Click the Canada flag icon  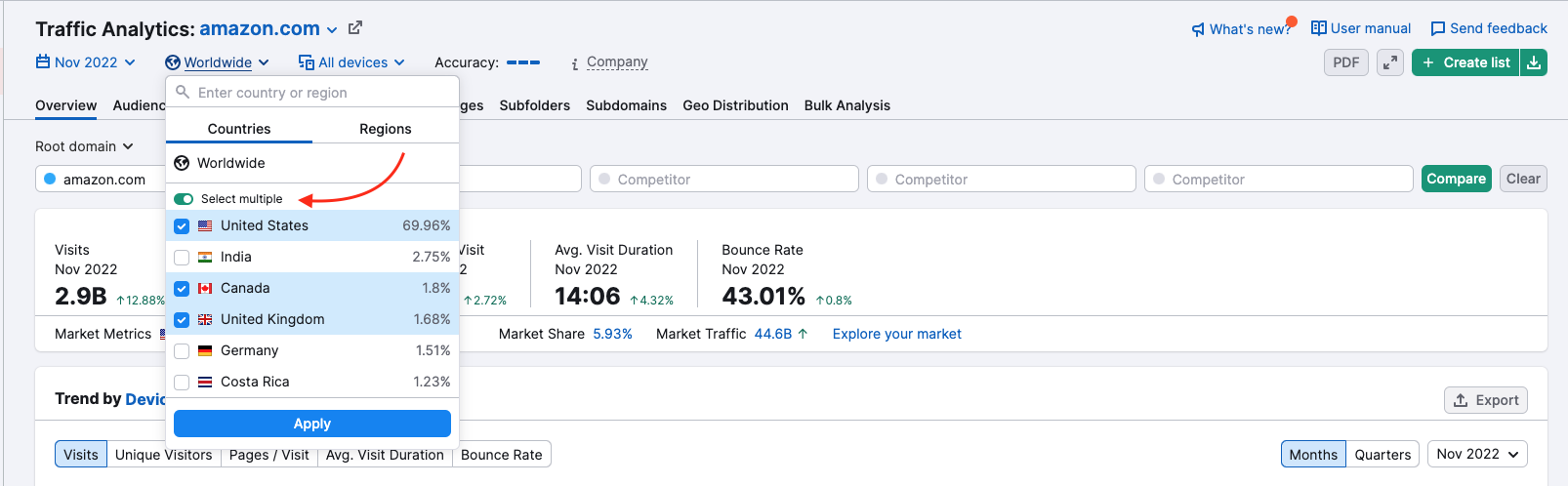[205, 288]
